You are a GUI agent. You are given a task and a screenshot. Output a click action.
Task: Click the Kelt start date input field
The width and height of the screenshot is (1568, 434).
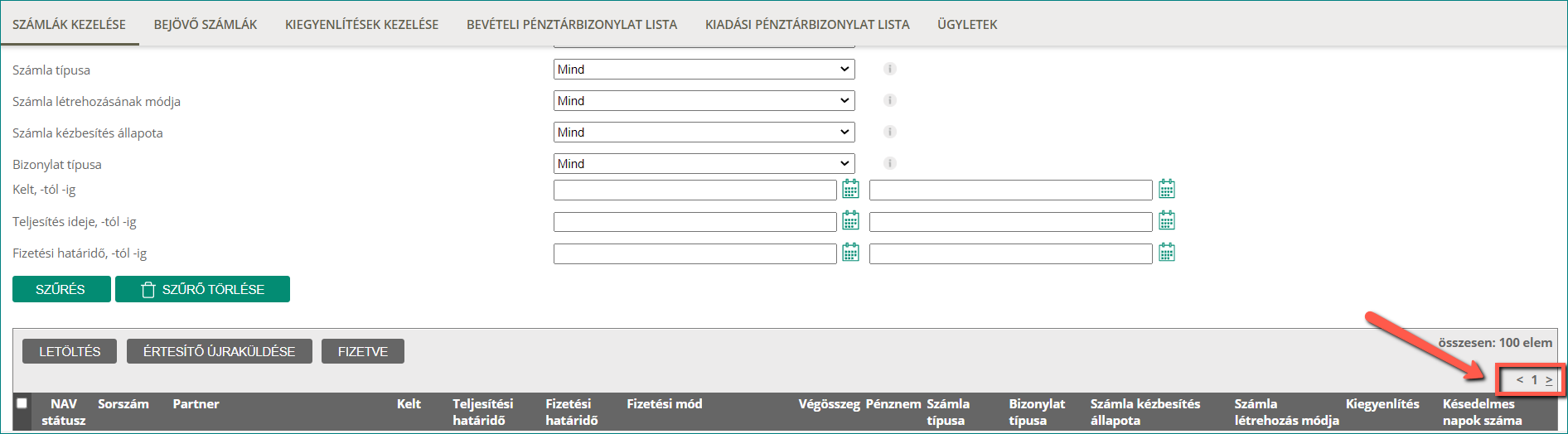tap(694, 190)
